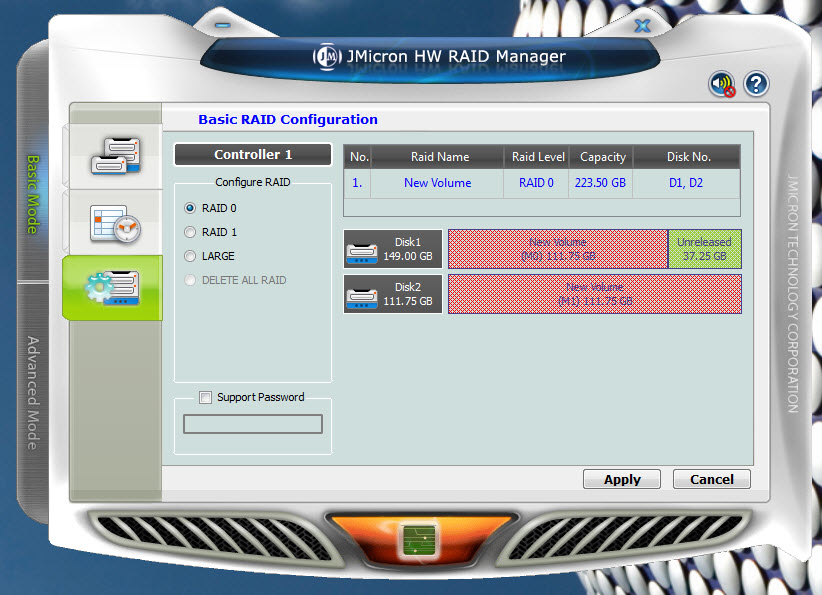822x595 pixels.
Task: Enable the Support Password checkbox
Action: coord(206,397)
